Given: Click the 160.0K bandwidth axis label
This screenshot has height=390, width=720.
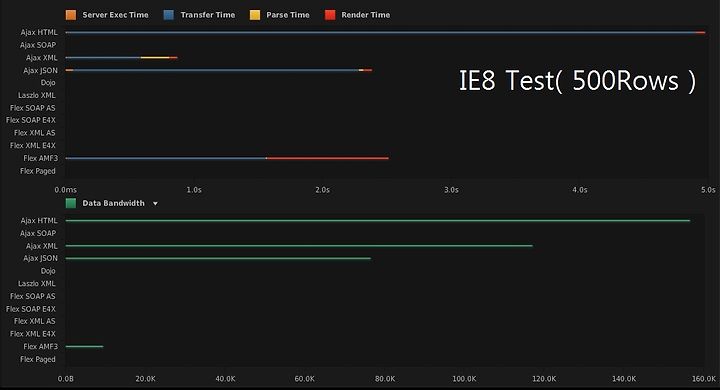Looking at the screenshot, I should (x=704, y=379).
